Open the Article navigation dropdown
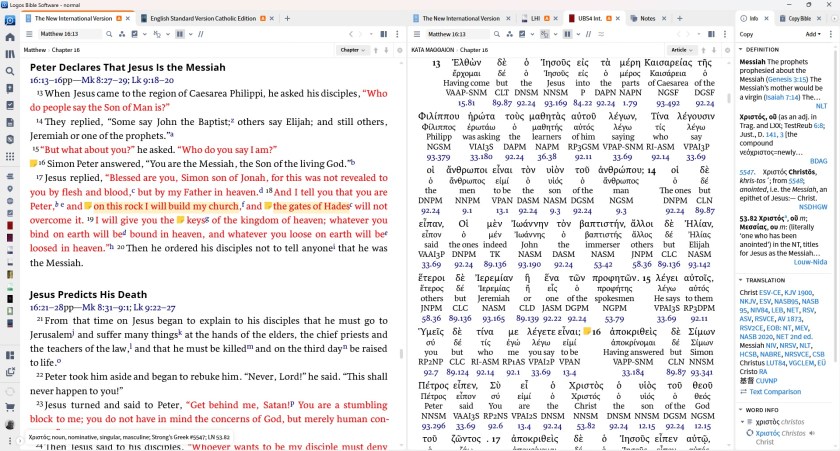 point(682,49)
